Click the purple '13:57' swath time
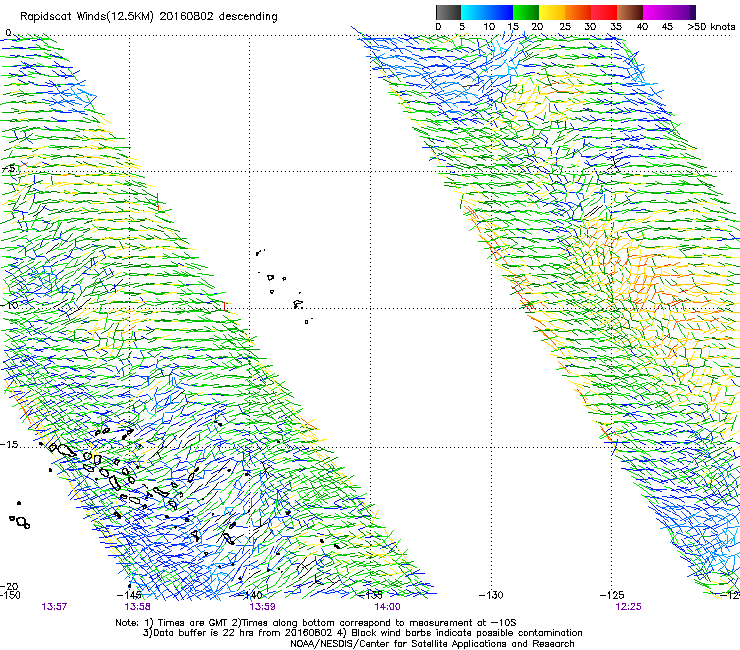Image resolution: width=740 pixels, height=650 pixels. pyautogui.click(x=54, y=607)
